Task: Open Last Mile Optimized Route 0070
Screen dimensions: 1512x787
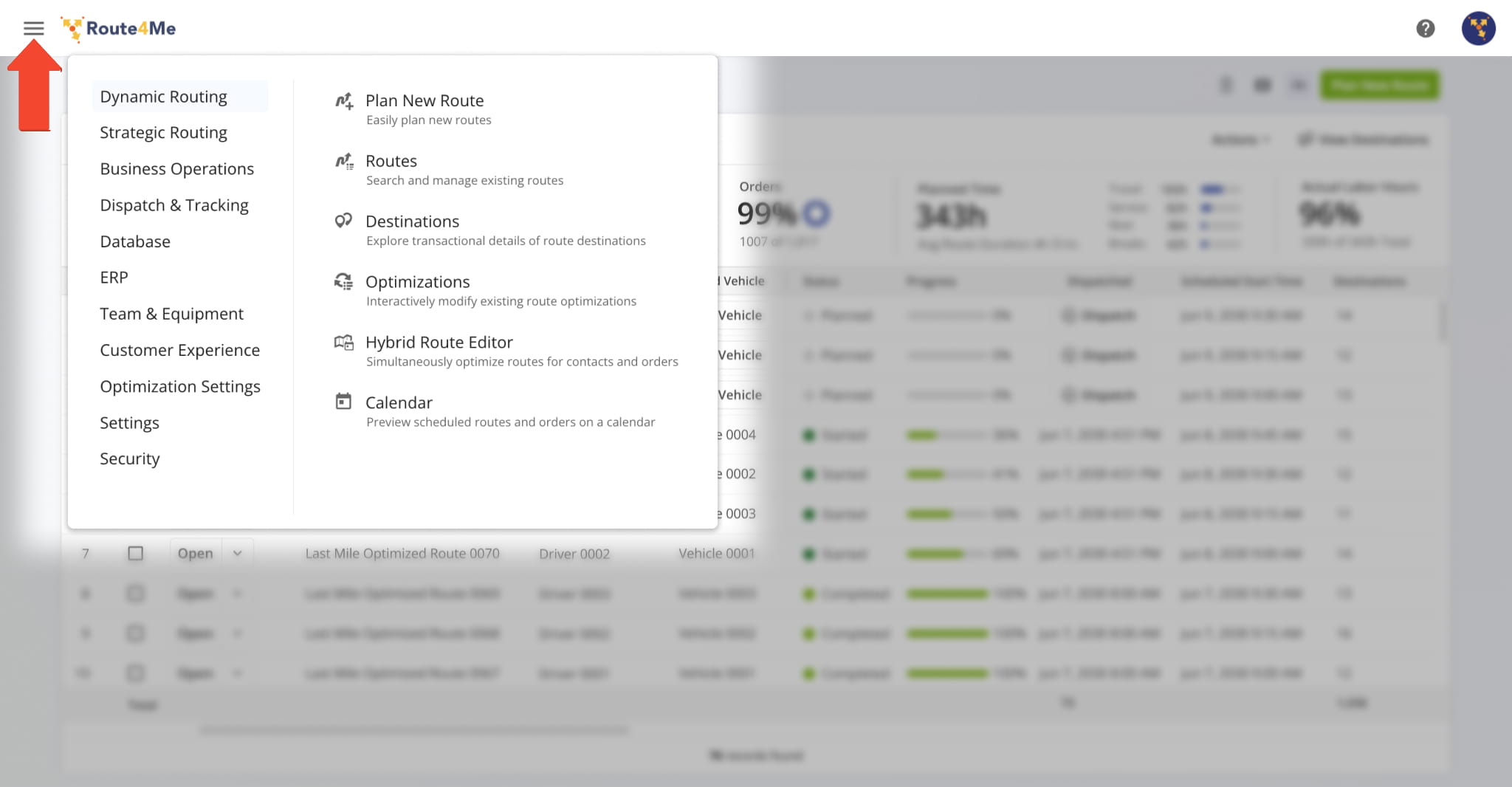Action: [x=402, y=554]
